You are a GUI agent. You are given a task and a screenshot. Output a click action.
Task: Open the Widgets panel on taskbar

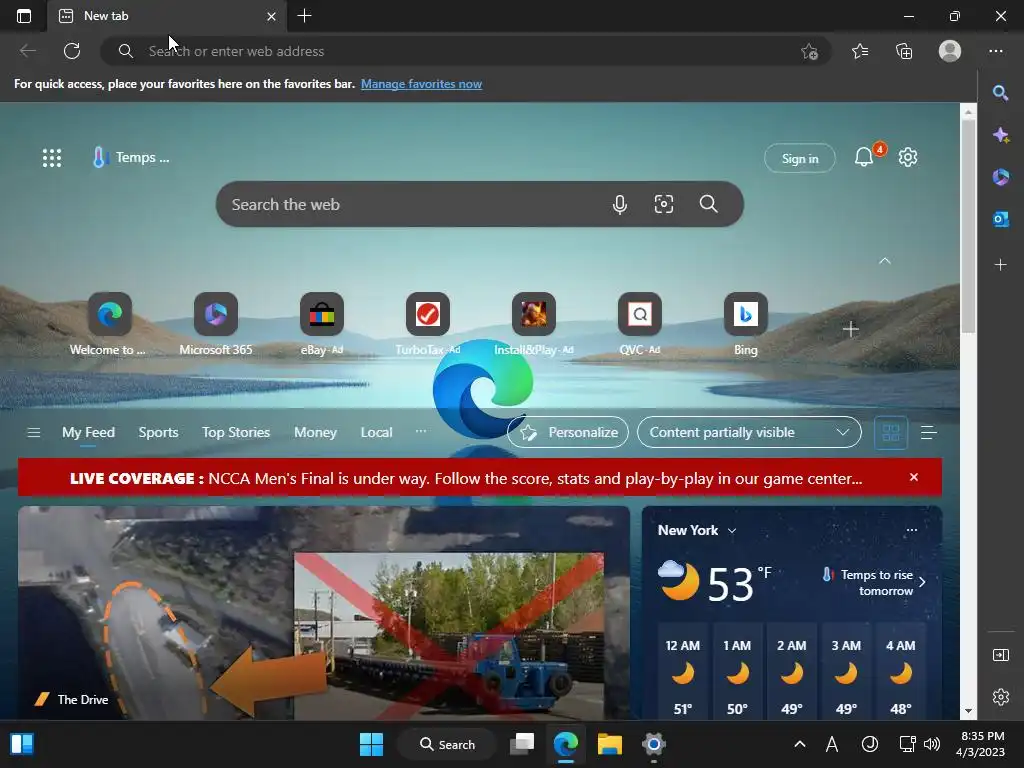(22, 744)
